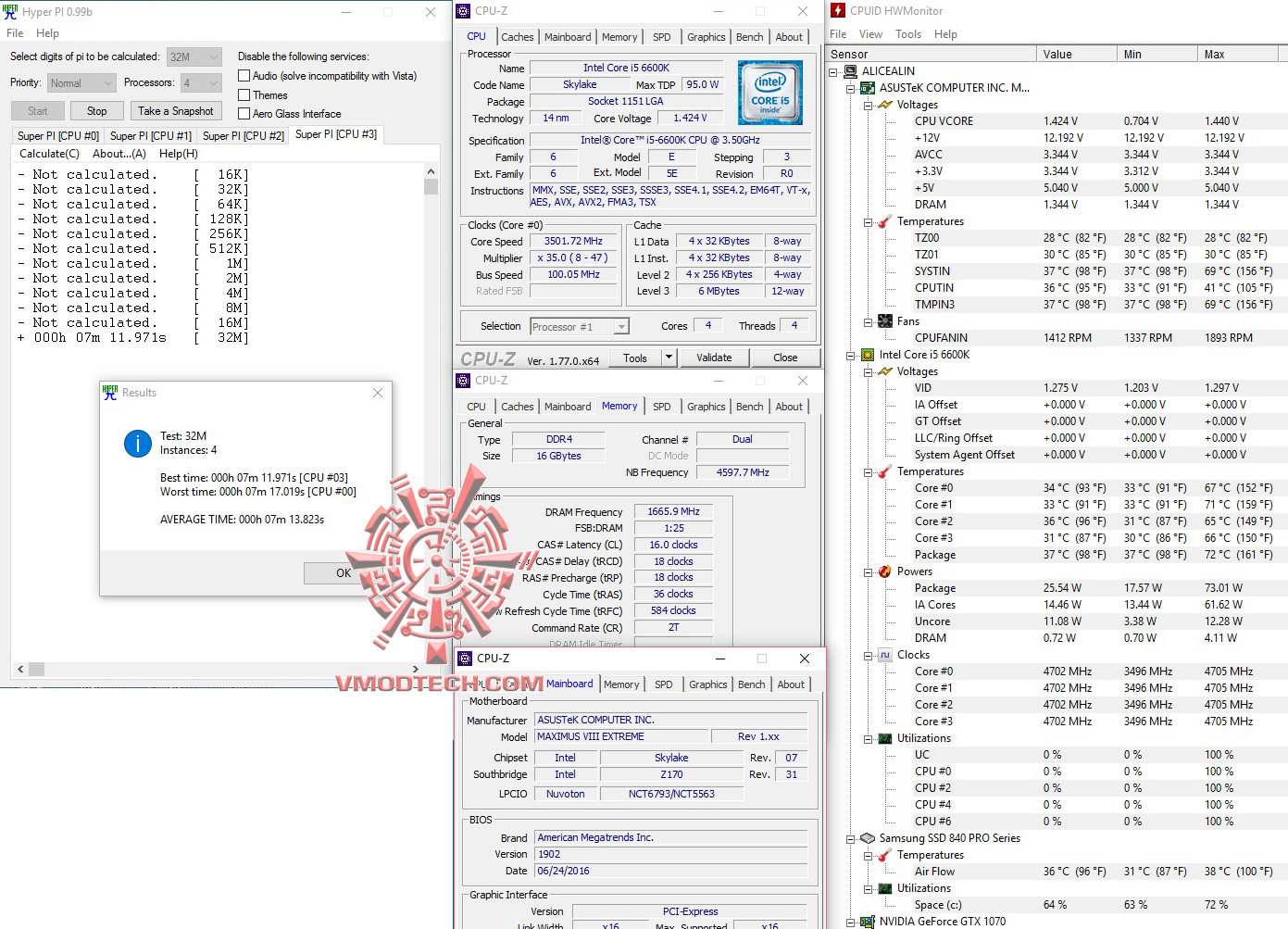
Task: Click the Clocks icon in HWMonitor tree
Action: pyautogui.click(x=885, y=655)
